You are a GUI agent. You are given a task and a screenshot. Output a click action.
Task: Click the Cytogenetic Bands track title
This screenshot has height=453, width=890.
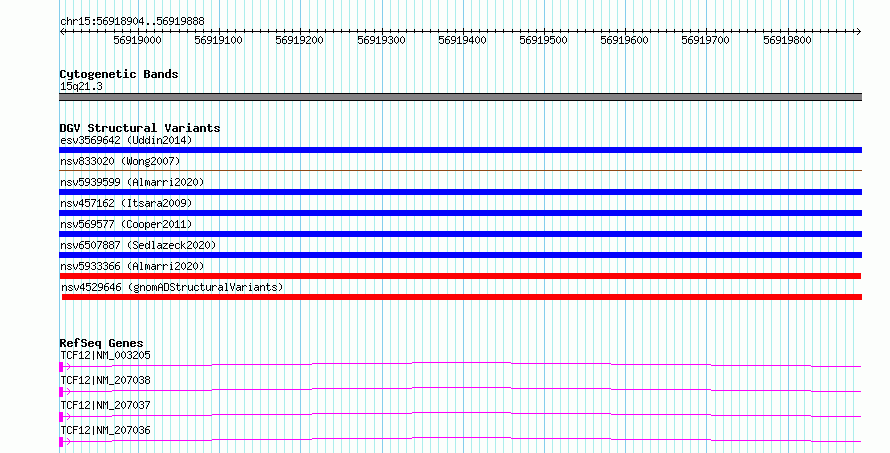click(119, 74)
